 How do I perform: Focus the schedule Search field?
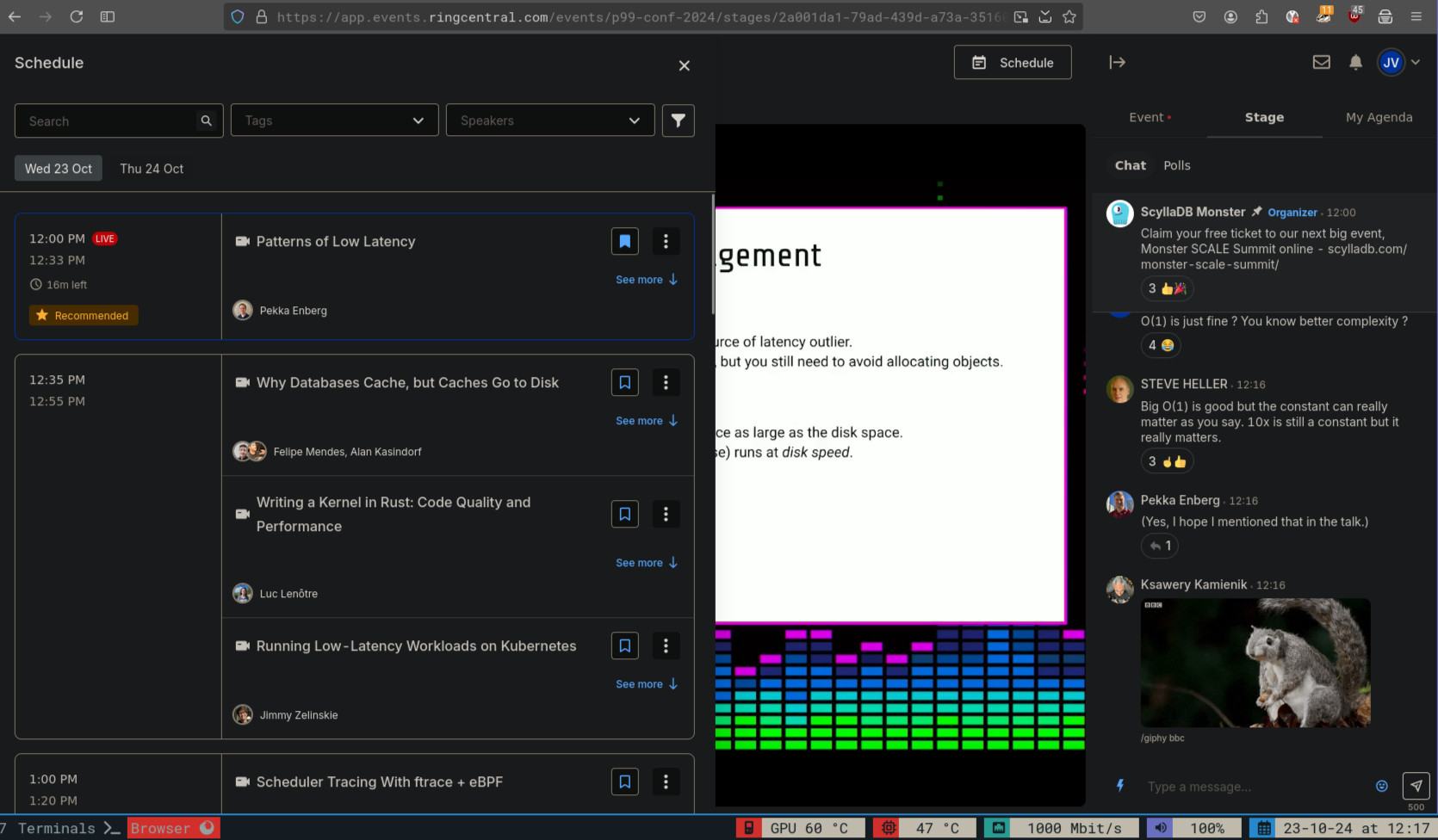[119, 121]
